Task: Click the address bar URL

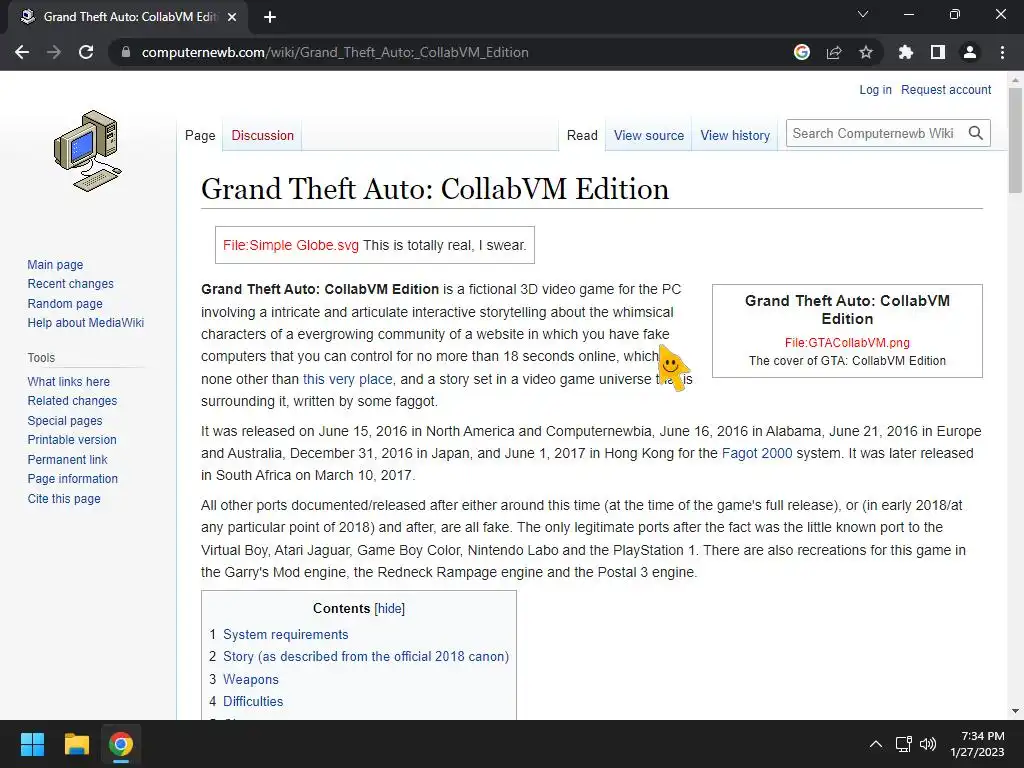Action: click(335, 52)
